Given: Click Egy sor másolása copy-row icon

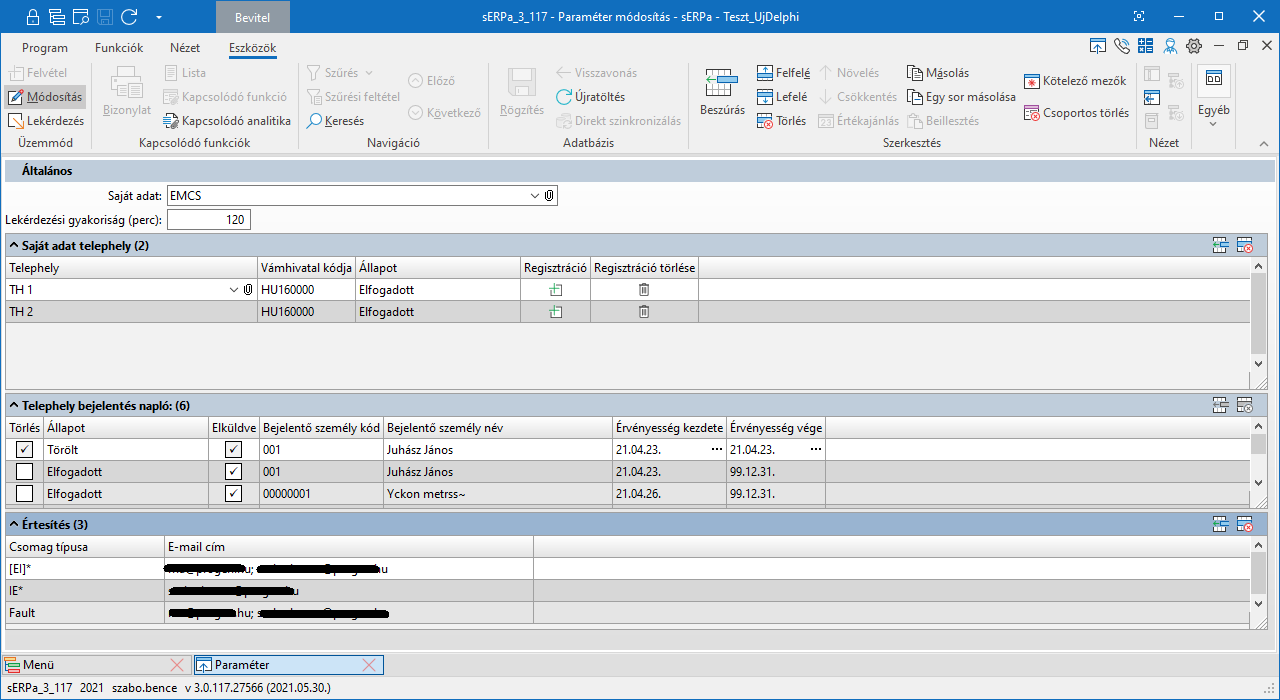Looking at the screenshot, I should [x=915, y=97].
